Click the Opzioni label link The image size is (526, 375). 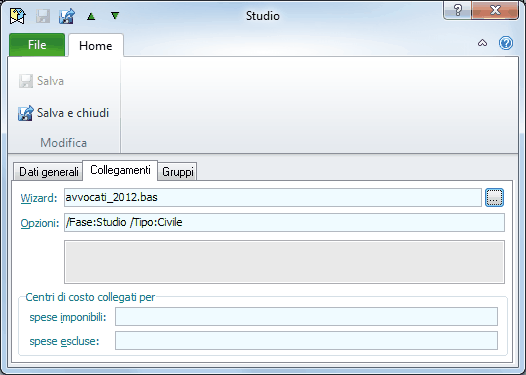pos(40,223)
